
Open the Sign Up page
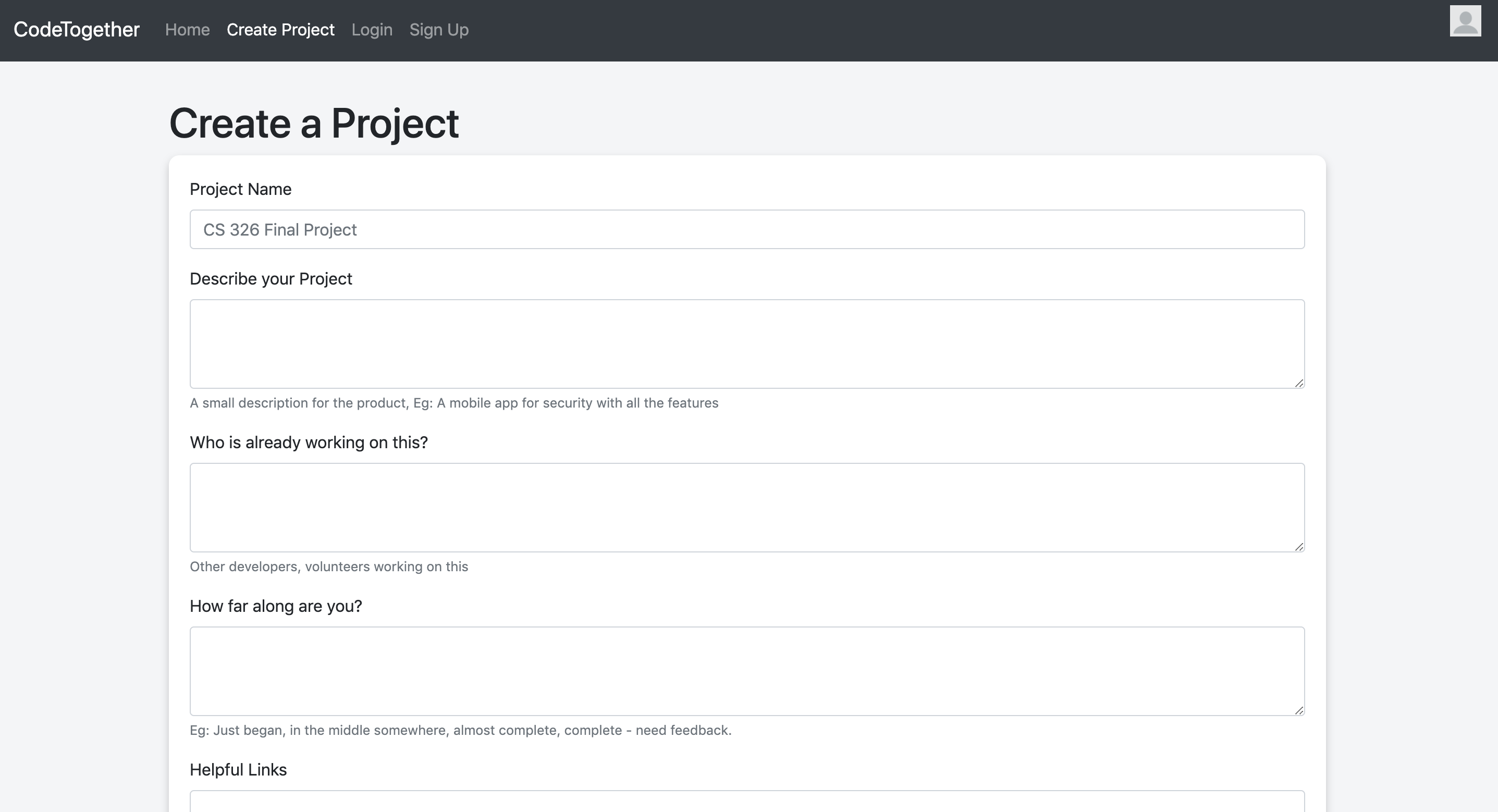[439, 30]
